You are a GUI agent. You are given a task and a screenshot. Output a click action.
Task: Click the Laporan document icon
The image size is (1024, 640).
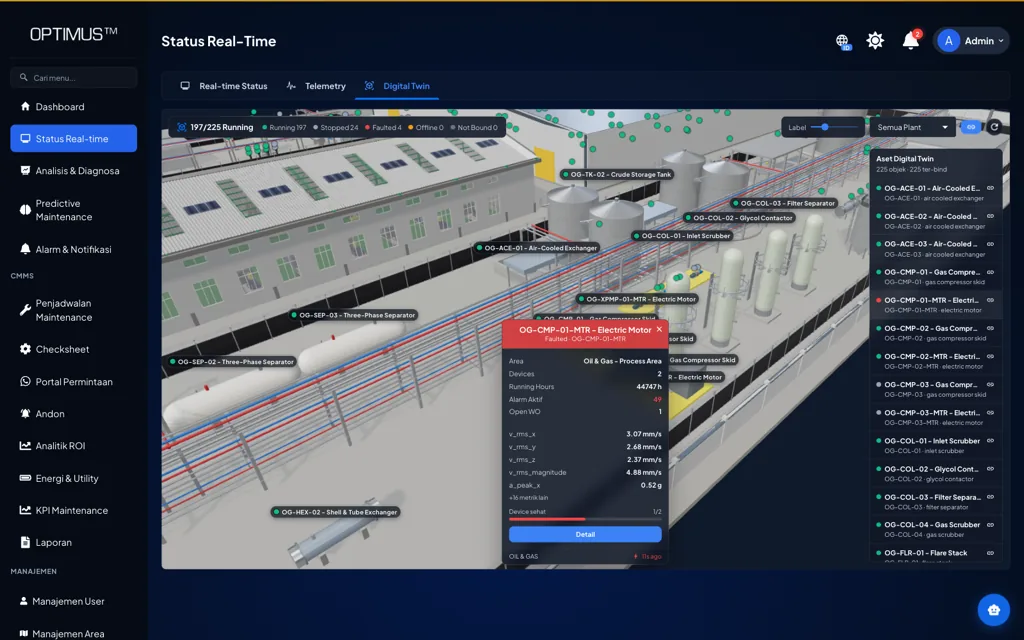25,542
